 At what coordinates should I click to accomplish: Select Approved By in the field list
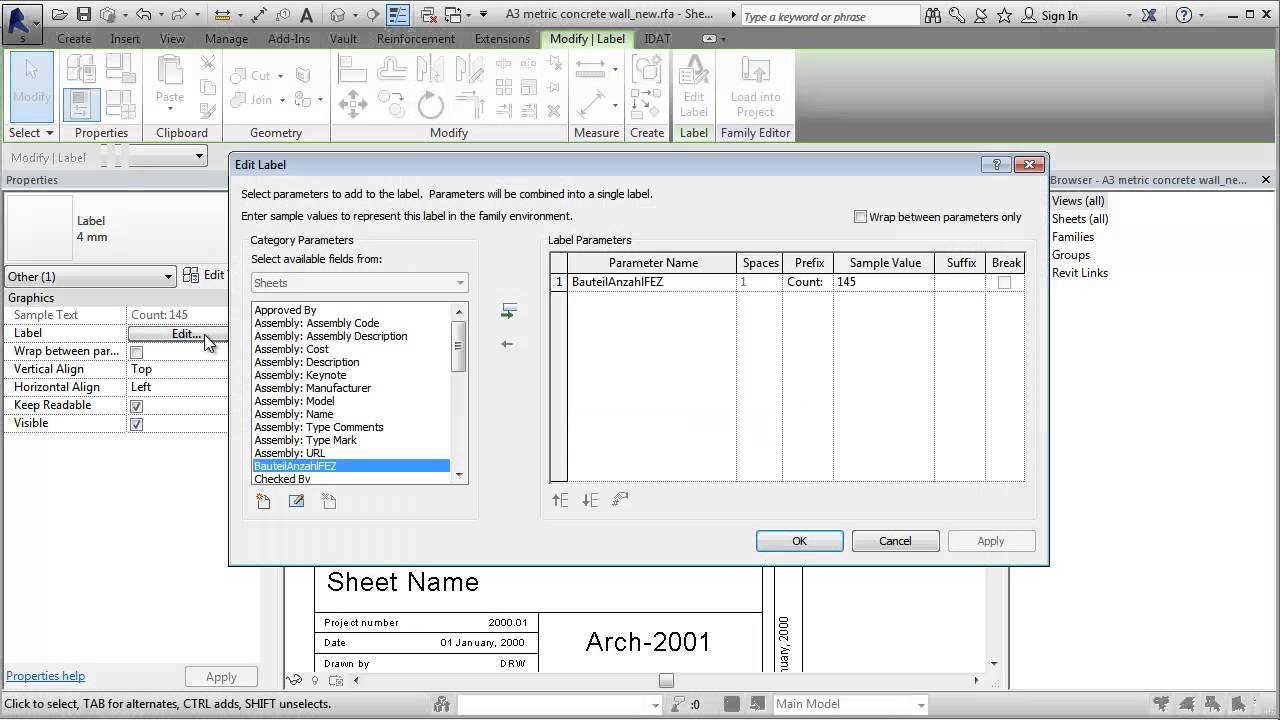pos(285,310)
